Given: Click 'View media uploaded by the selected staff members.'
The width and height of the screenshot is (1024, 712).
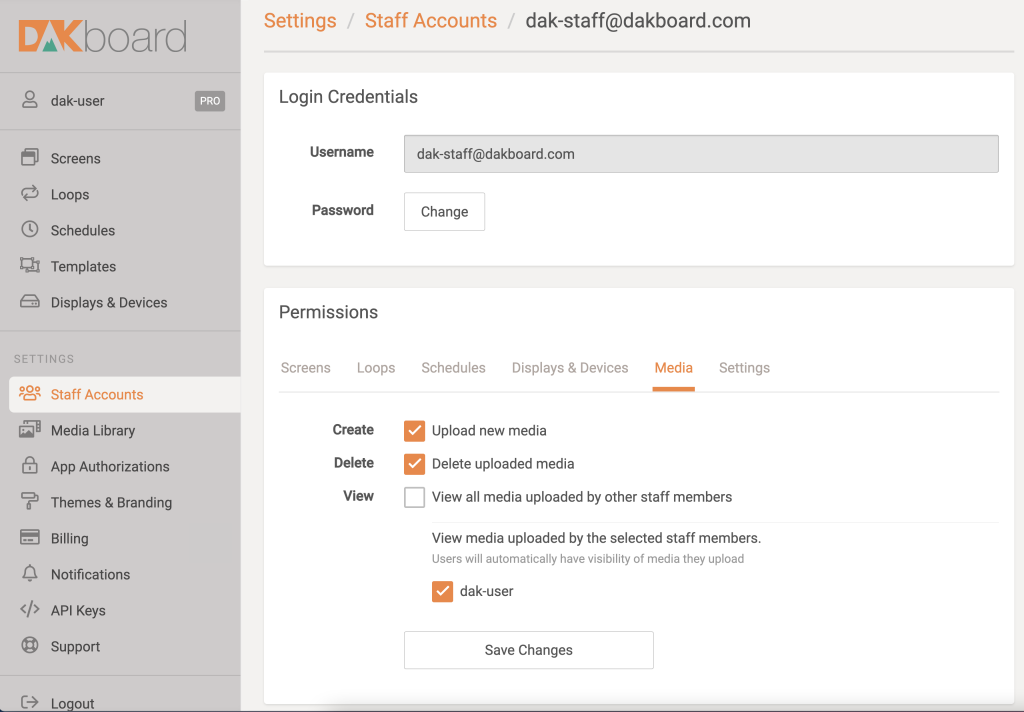Looking at the screenshot, I should [596, 538].
